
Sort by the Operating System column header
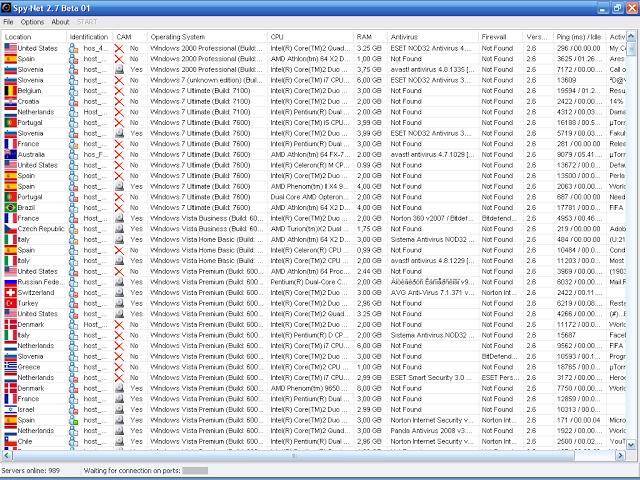tap(207, 37)
